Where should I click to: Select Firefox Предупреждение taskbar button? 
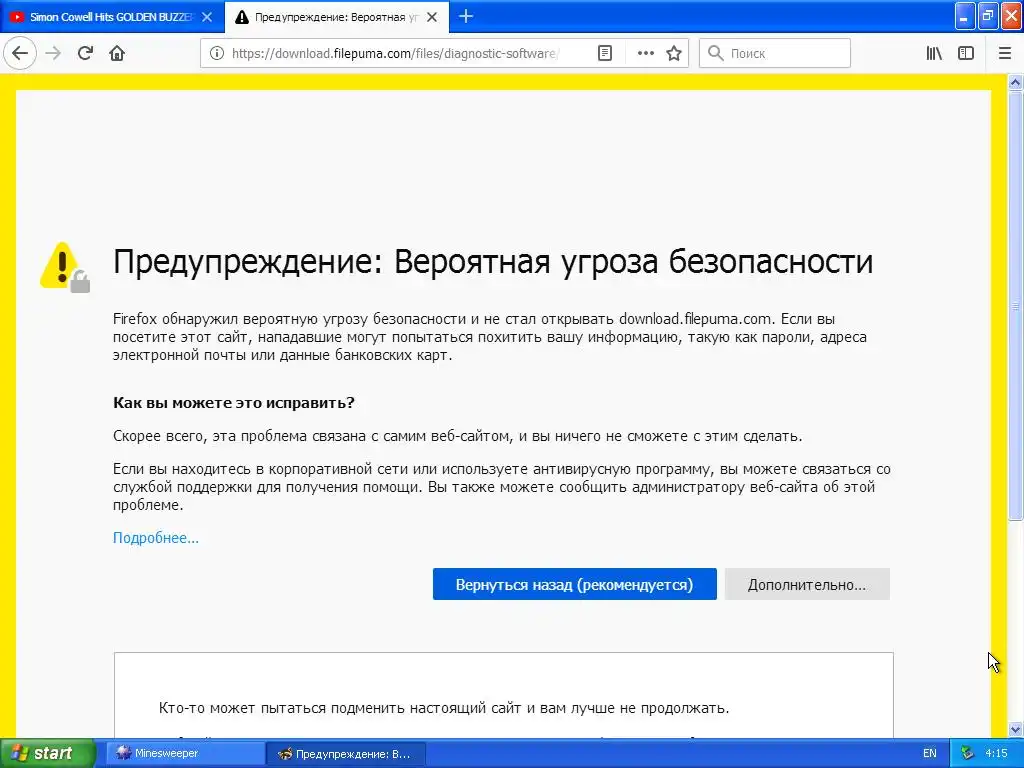[346, 754]
